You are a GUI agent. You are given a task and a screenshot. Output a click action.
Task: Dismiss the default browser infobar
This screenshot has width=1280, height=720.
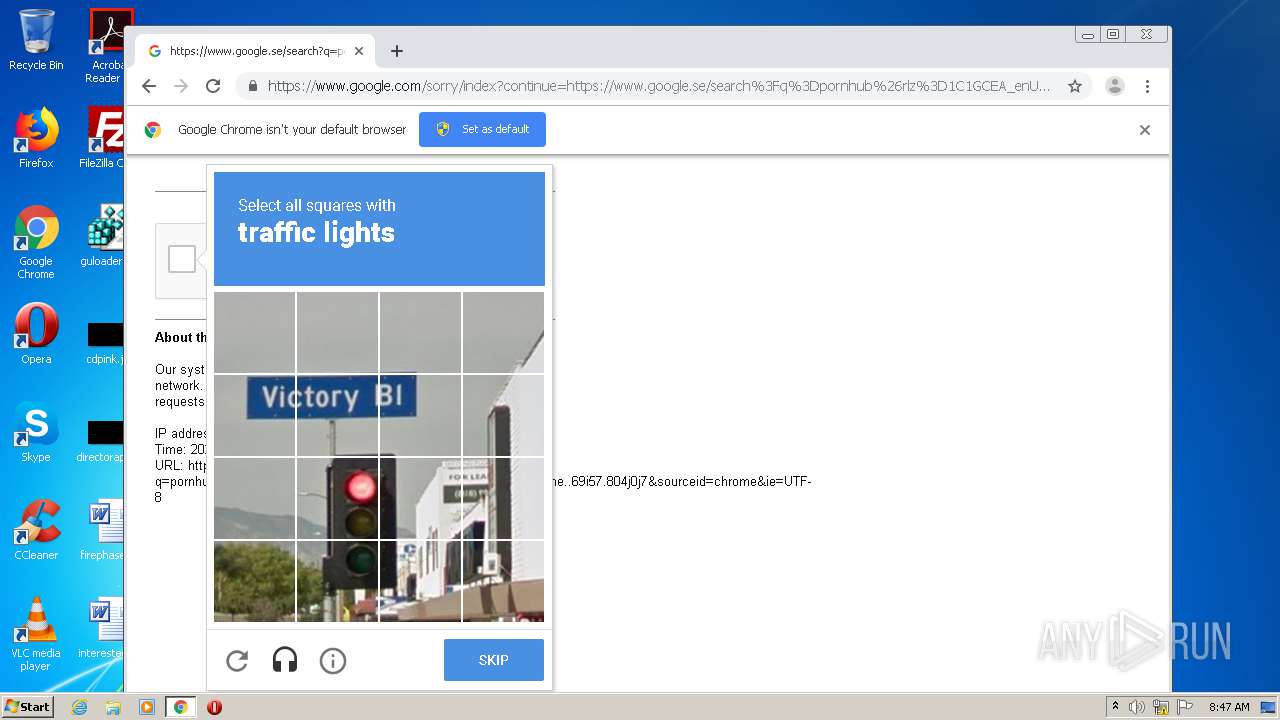[x=1145, y=130]
